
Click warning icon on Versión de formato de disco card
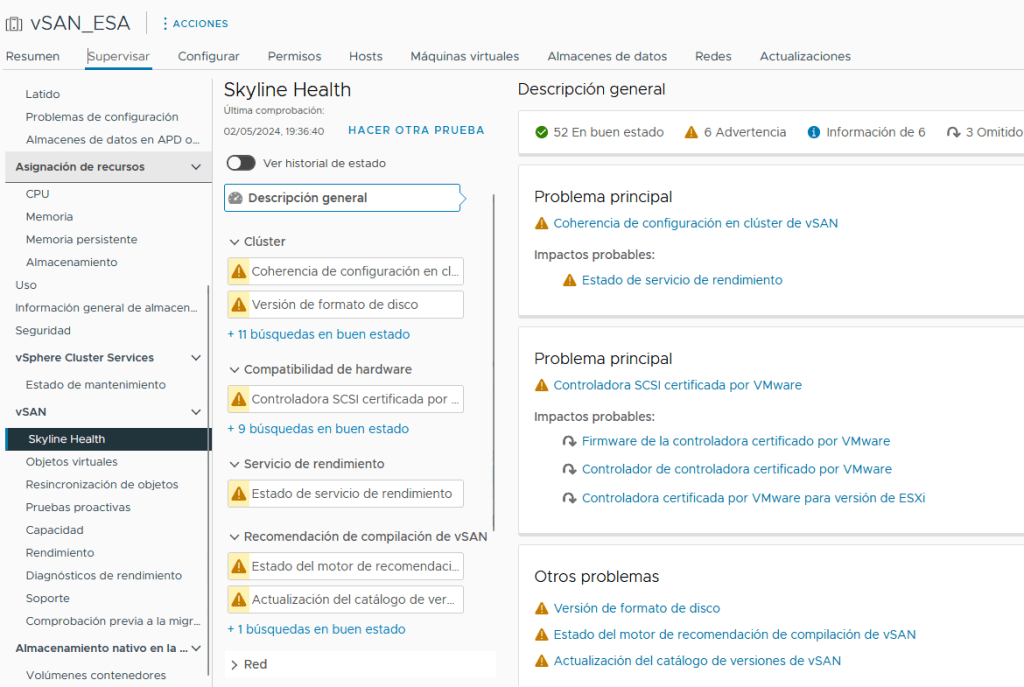pyautogui.click(x=239, y=305)
